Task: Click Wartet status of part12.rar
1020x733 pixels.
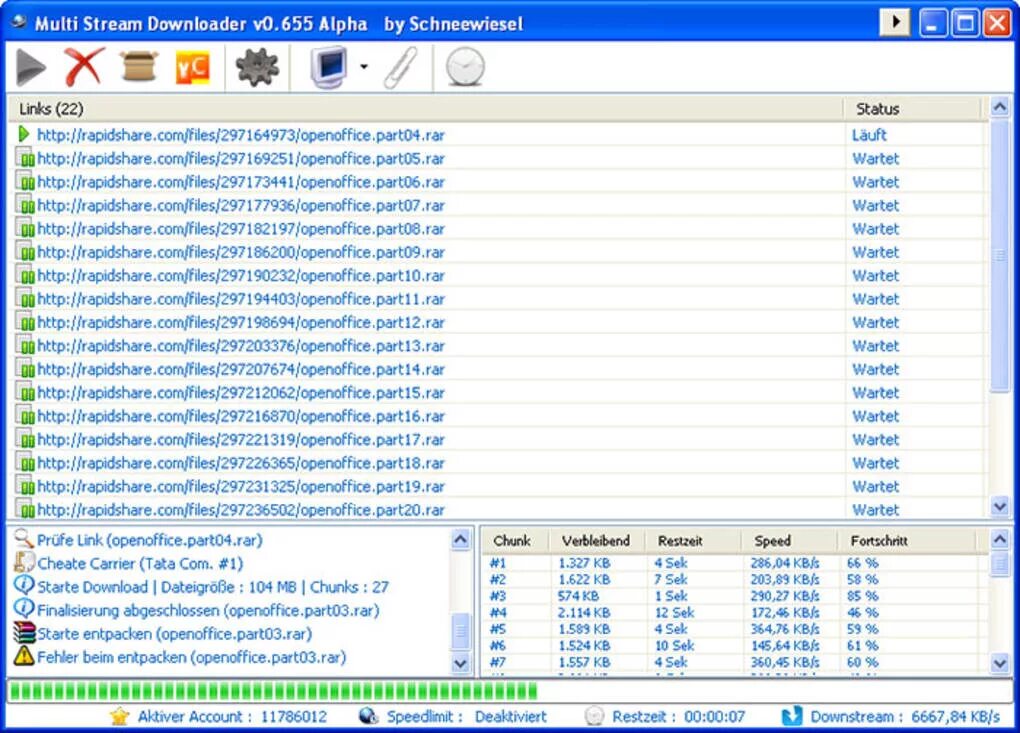Action: [x=876, y=323]
